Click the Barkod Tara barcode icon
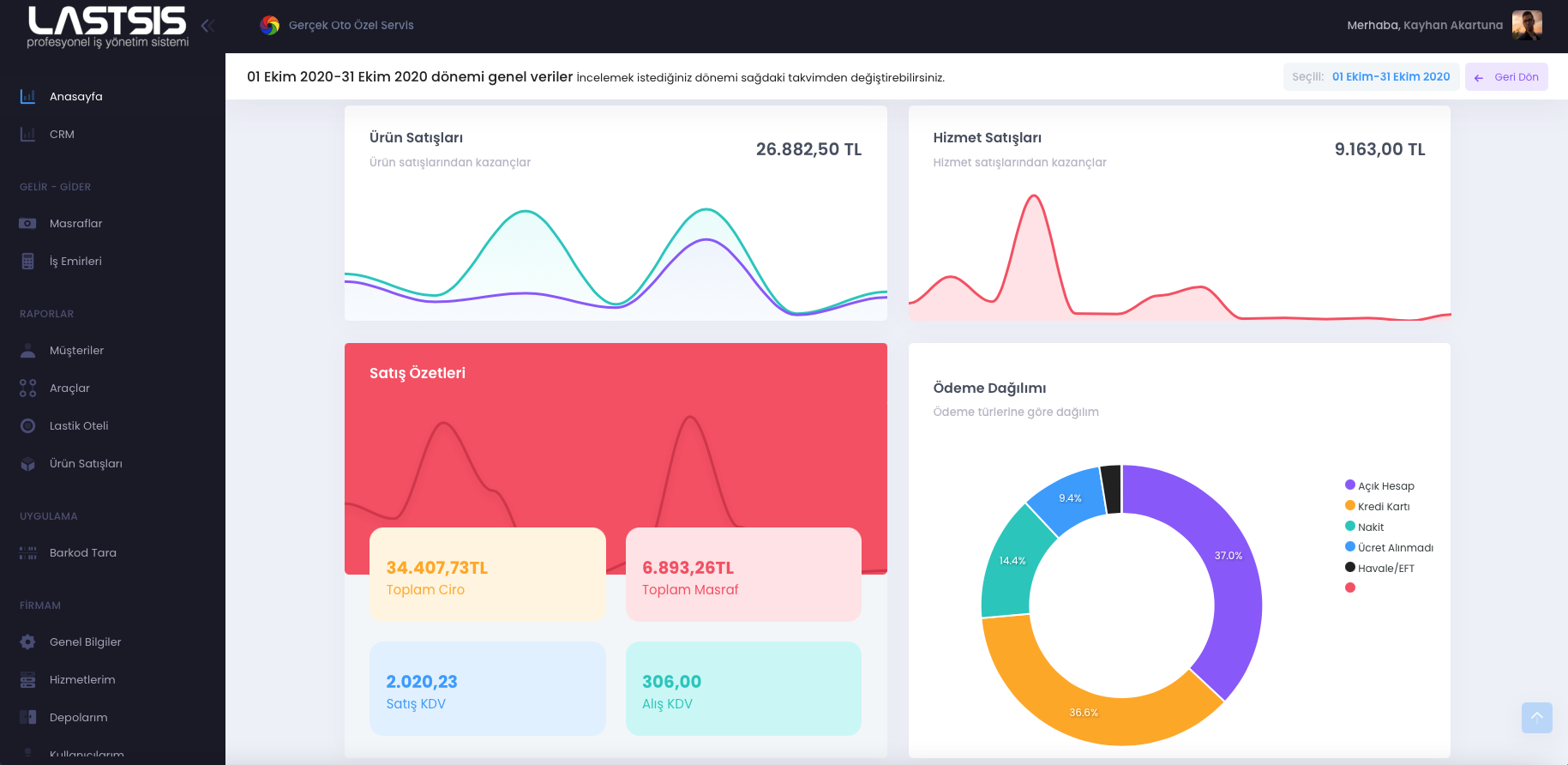Screen dimensions: 1568x765 tap(27, 552)
